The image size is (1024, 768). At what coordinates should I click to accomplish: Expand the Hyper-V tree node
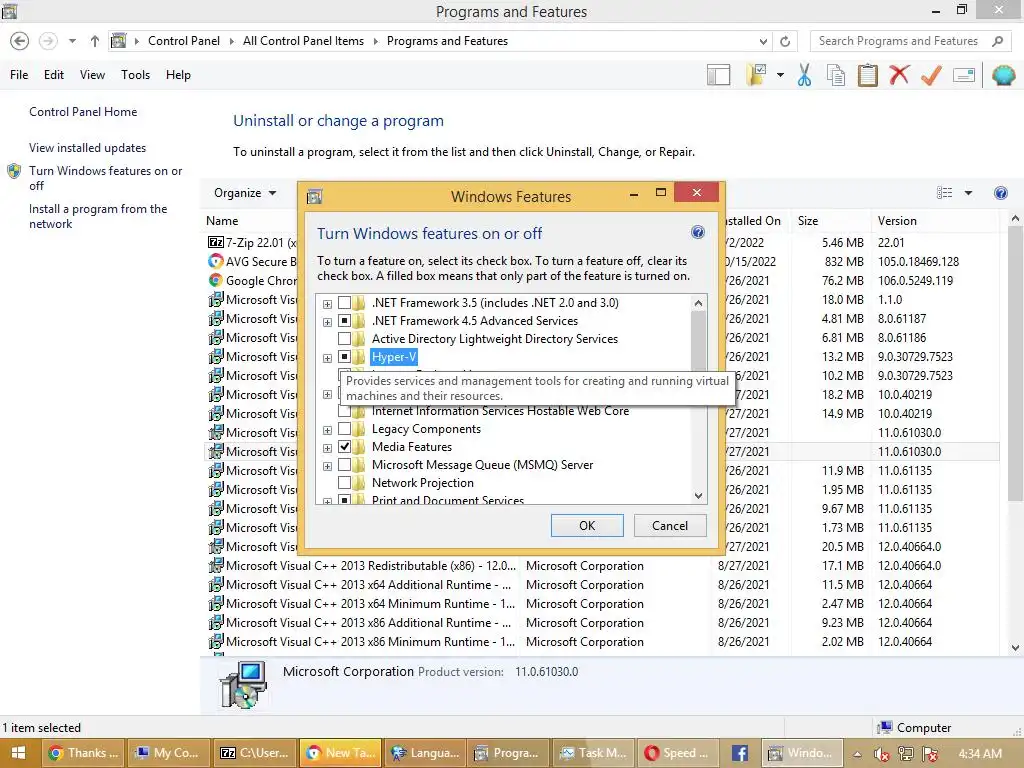[327, 358]
